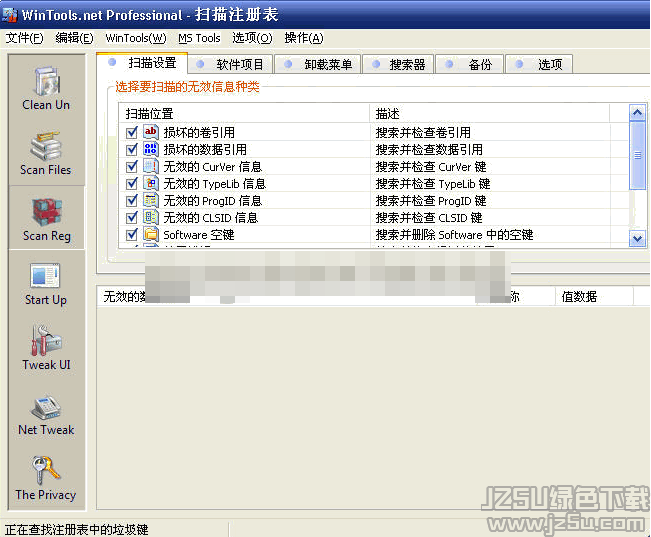
Task: Click the 无效的 CurVer 信息 row icon
Action: click(150, 166)
